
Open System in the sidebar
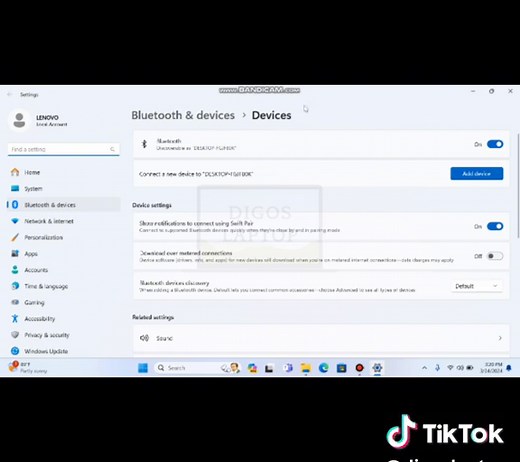point(63,189)
